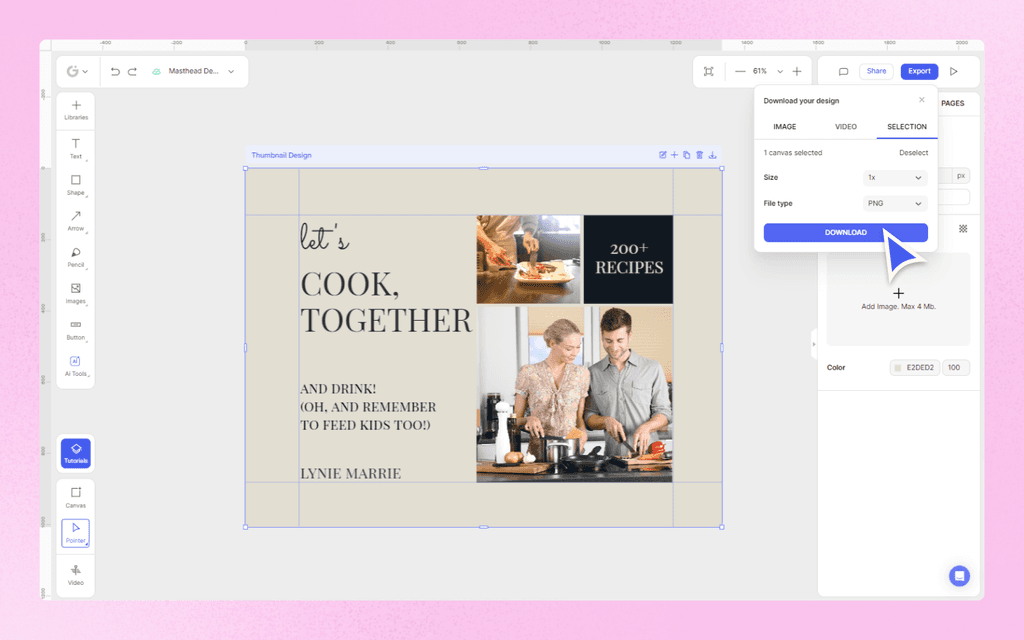Image resolution: width=1024 pixels, height=640 pixels.
Task: Click Deselect to clear canvas selection
Action: 915,152
